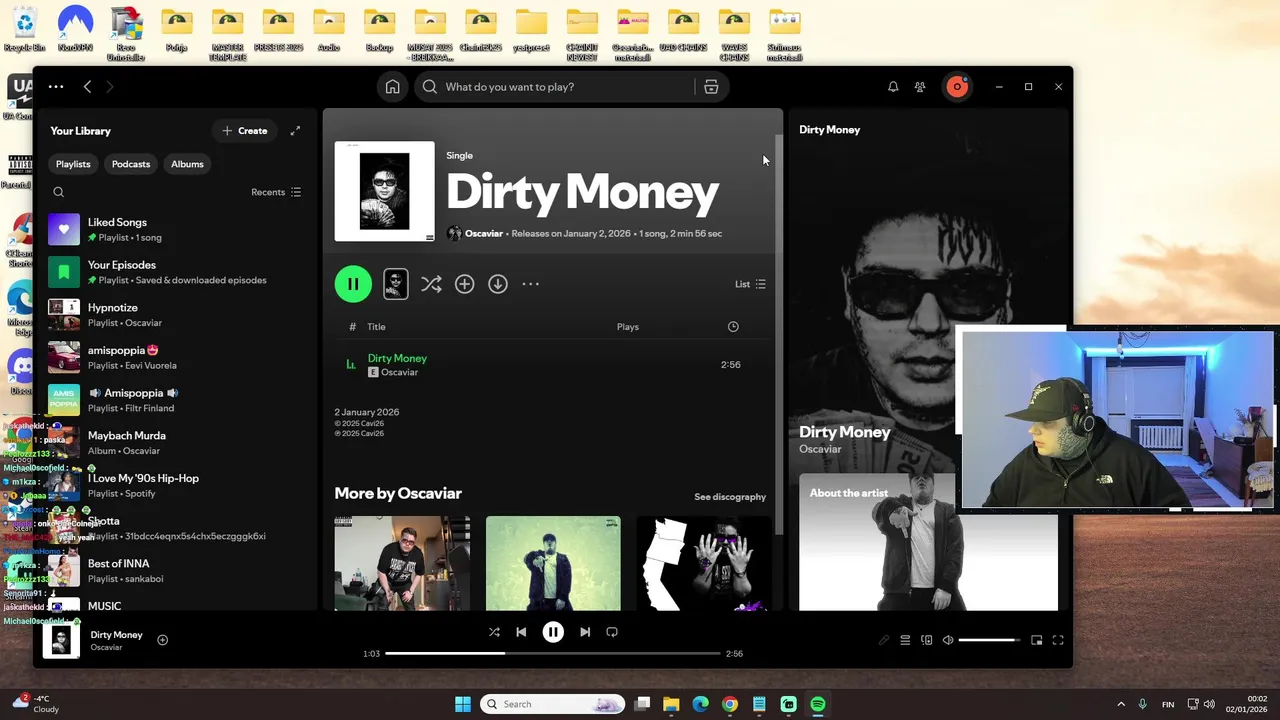Image resolution: width=1280 pixels, height=720 pixels.
Task: Open the Windows Start menu
Action: [x=463, y=704]
